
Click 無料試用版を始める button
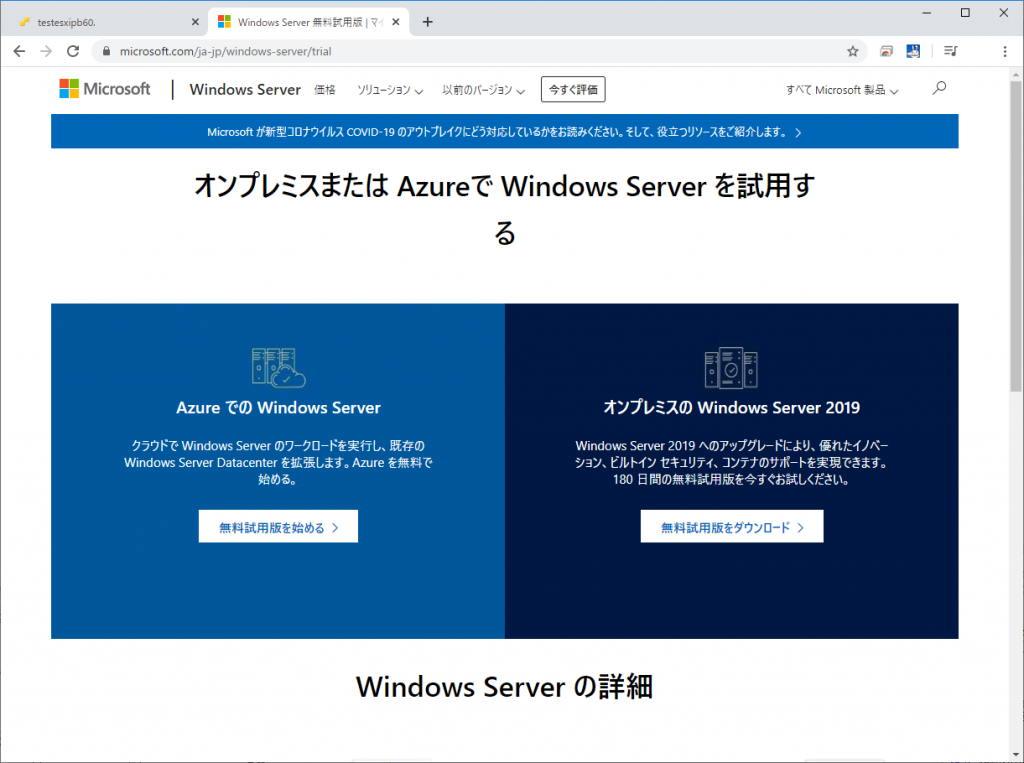(x=278, y=527)
